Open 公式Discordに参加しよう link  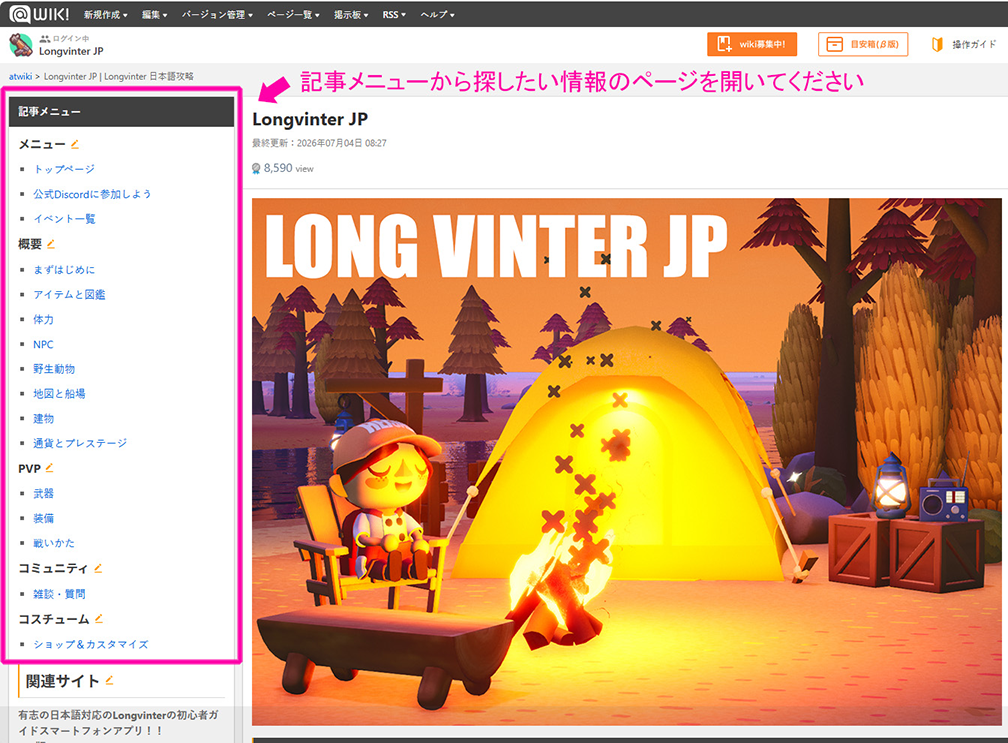92,193
